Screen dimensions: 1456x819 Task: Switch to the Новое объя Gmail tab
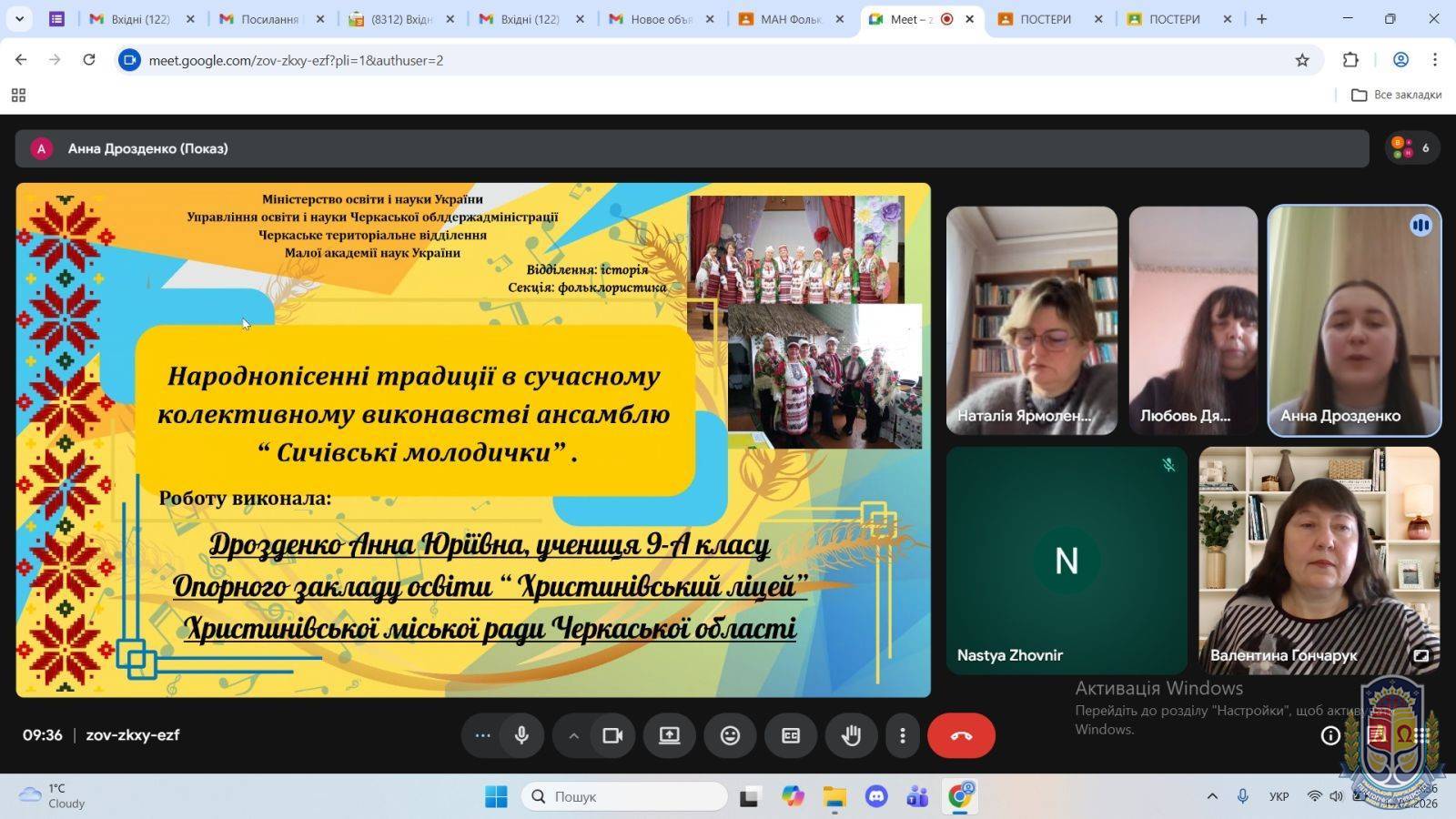coord(661,19)
